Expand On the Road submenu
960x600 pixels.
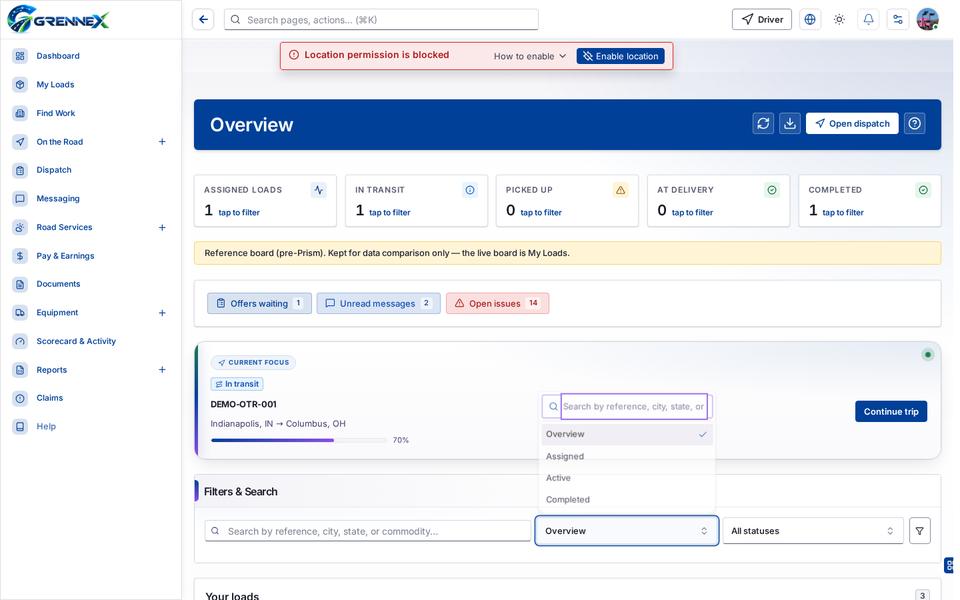162,141
